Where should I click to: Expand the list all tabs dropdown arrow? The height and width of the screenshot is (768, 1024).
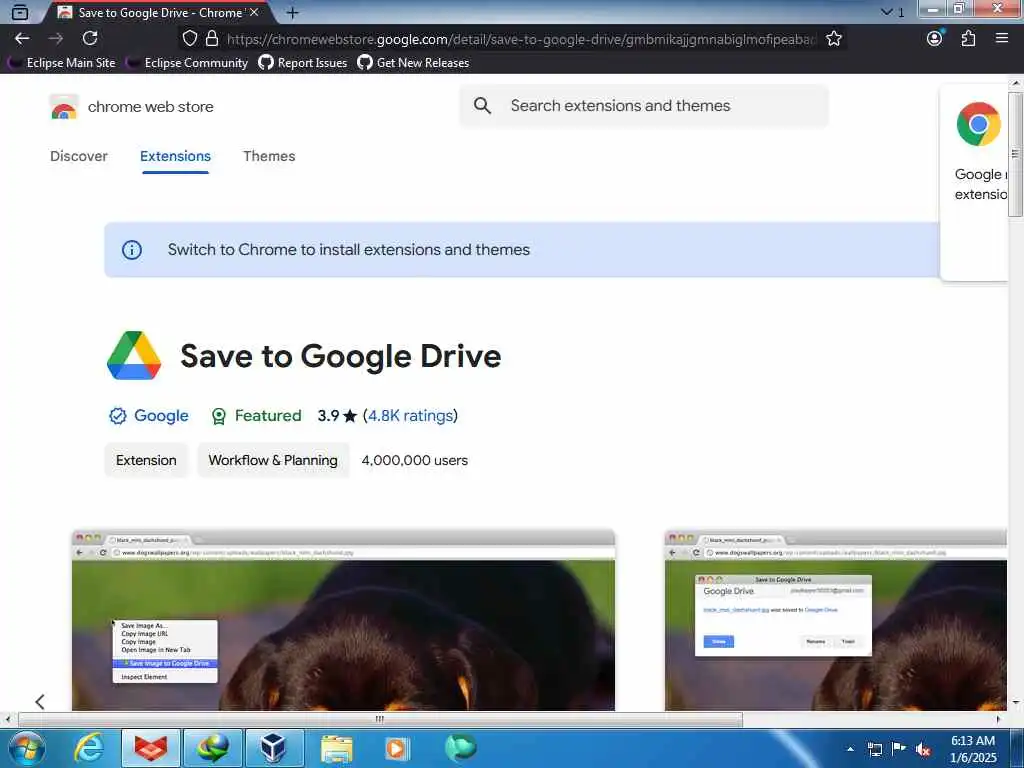click(886, 12)
